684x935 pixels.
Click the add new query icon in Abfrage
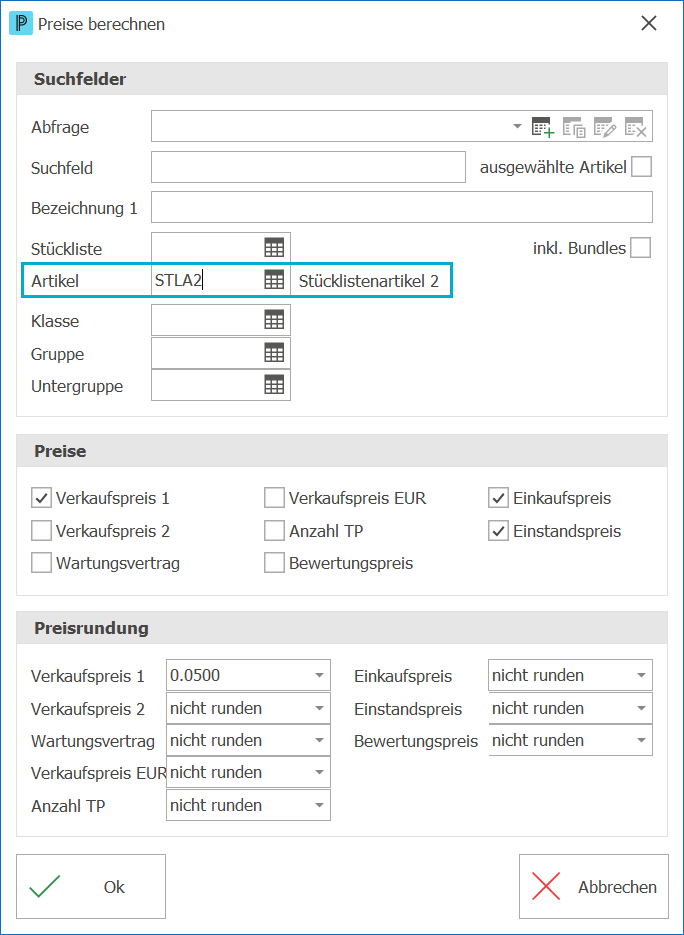coord(543,127)
